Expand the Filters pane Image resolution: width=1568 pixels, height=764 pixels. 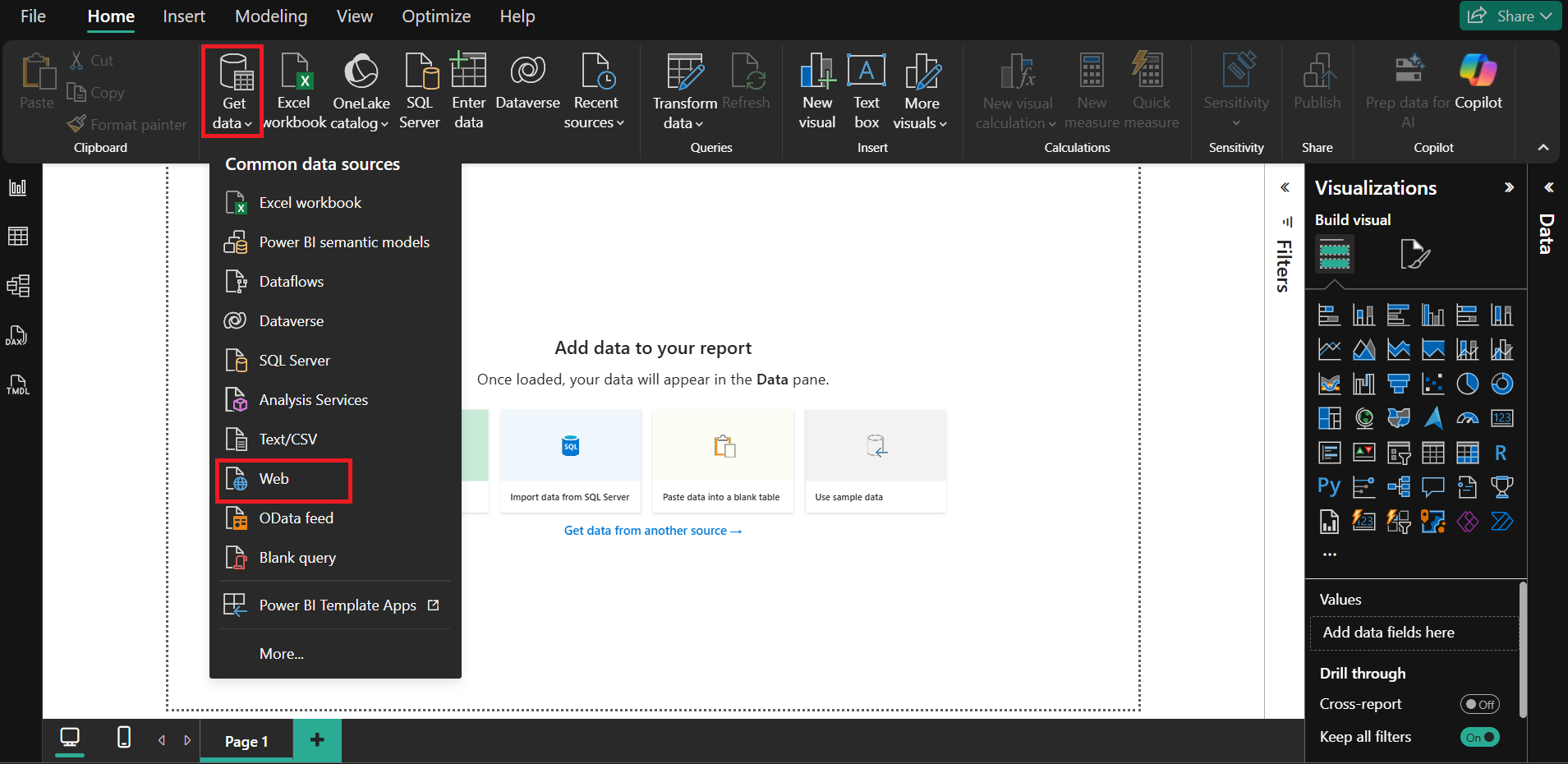point(1285,187)
